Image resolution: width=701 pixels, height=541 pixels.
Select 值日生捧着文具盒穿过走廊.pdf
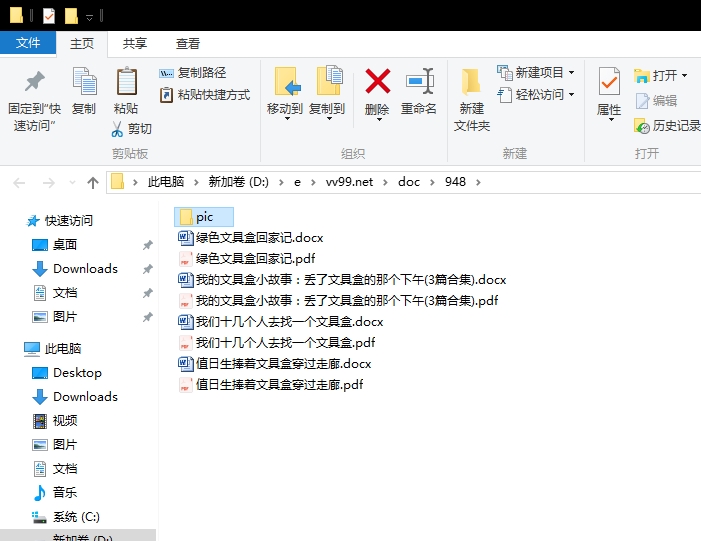point(270,385)
